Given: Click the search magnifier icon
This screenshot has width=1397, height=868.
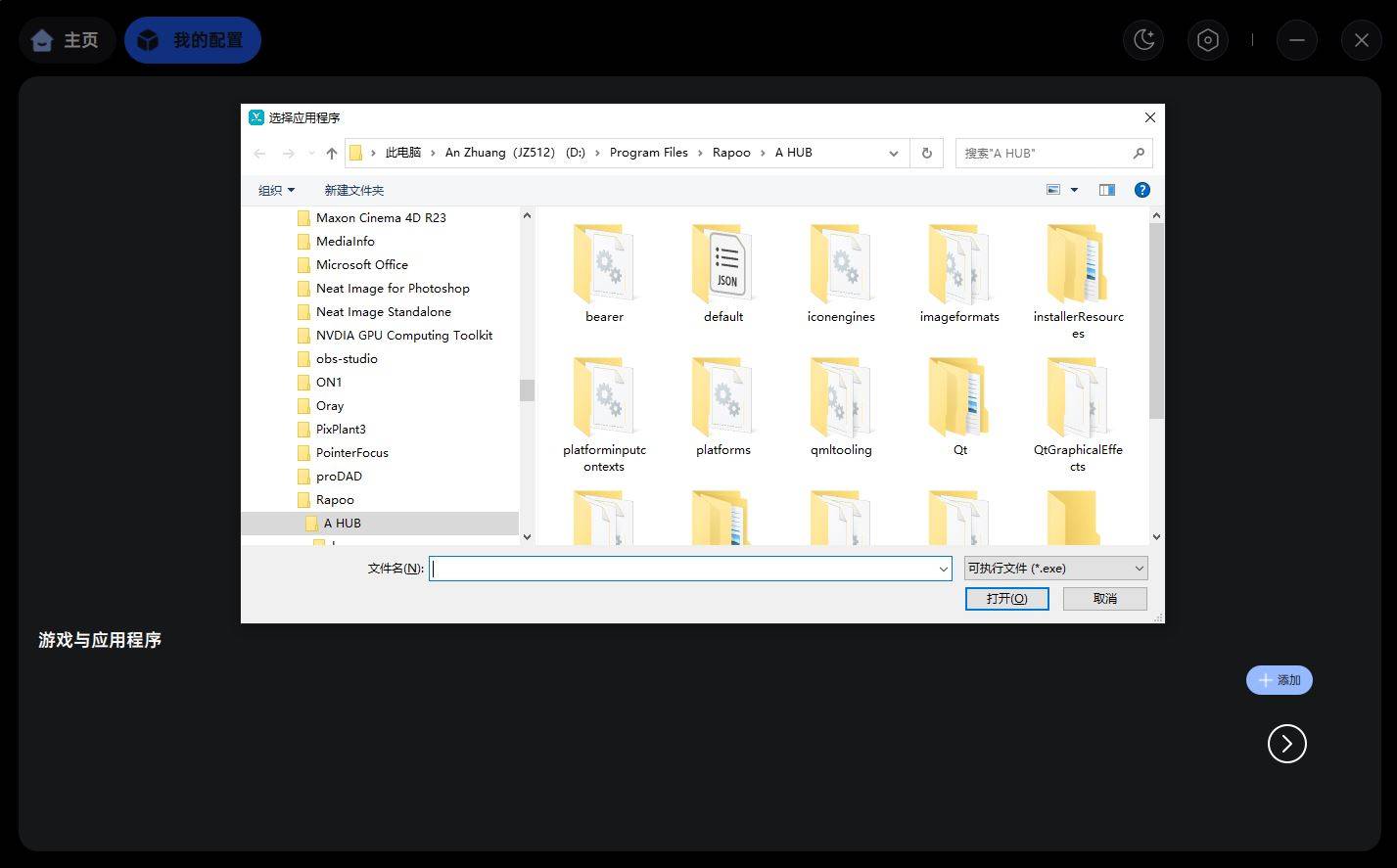Looking at the screenshot, I should click(1139, 153).
